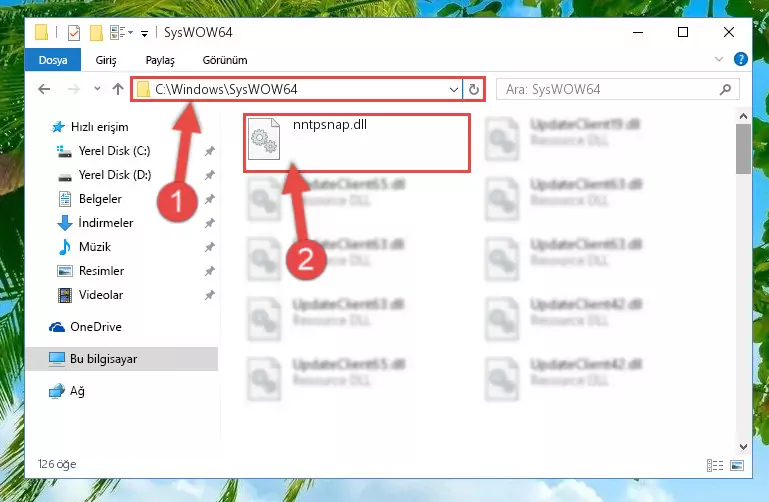Click the pin icon next to Belgeler
The image size is (769, 502).
[x=209, y=199]
